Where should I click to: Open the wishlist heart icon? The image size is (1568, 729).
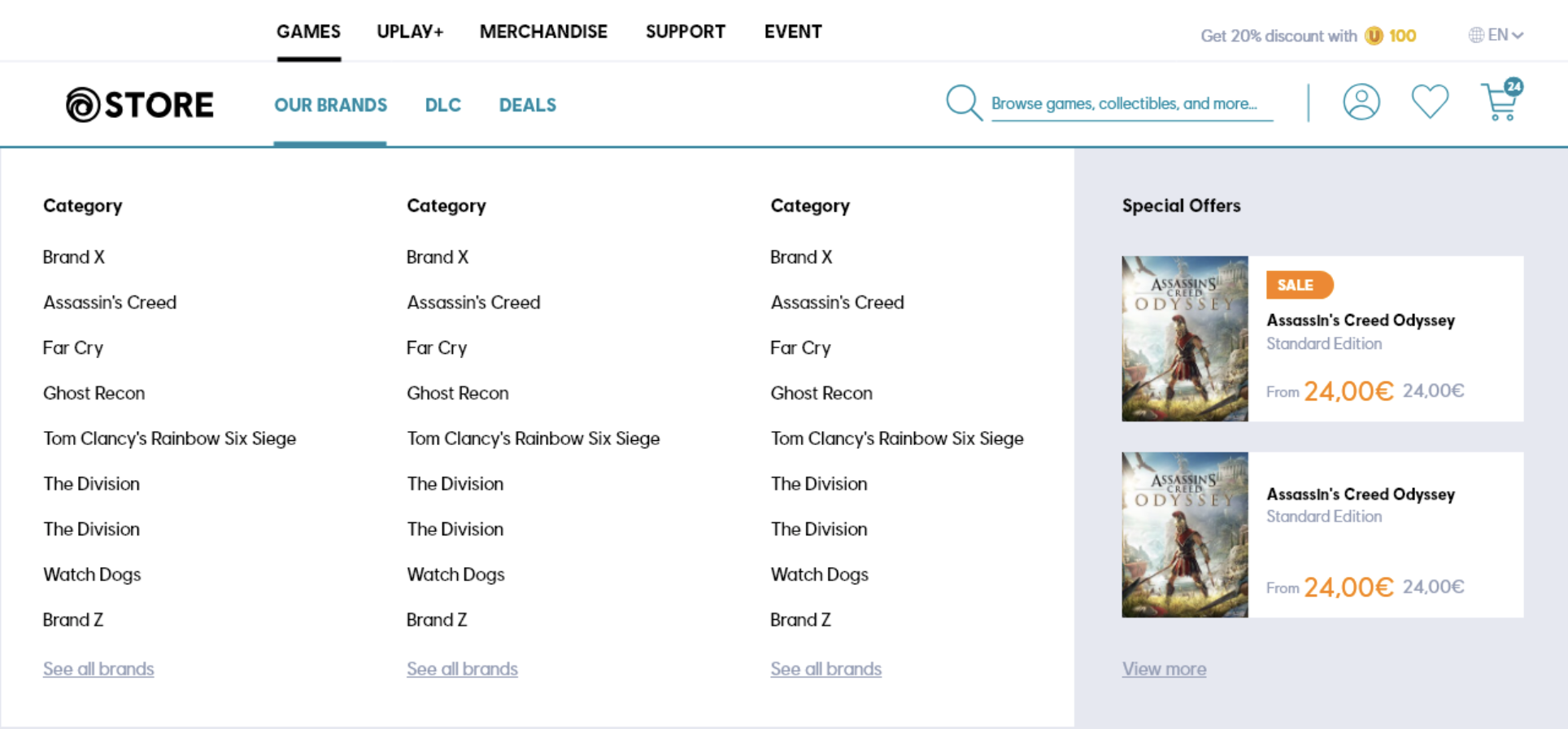1430,102
